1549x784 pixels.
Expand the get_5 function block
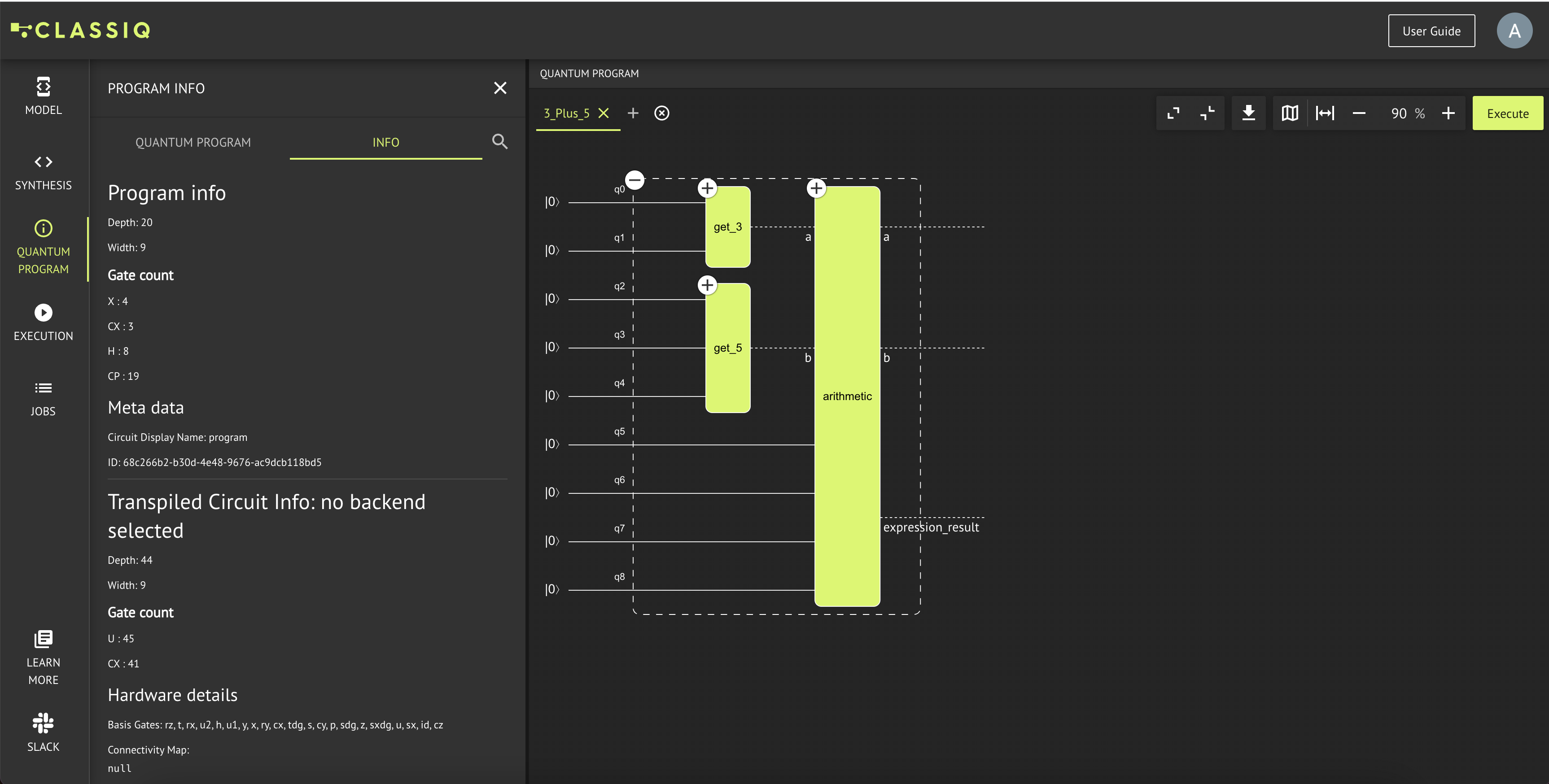click(707, 285)
